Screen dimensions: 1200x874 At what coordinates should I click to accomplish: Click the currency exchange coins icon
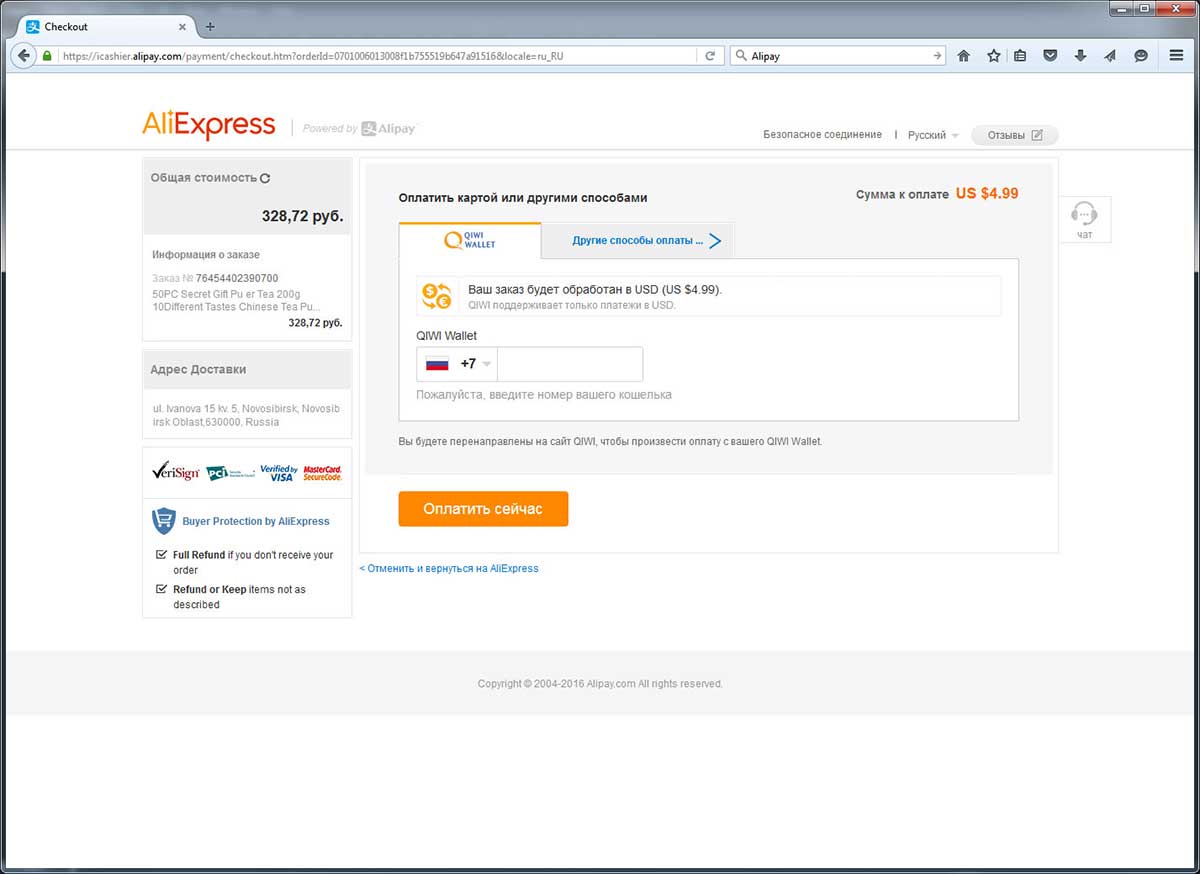coord(436,296)
